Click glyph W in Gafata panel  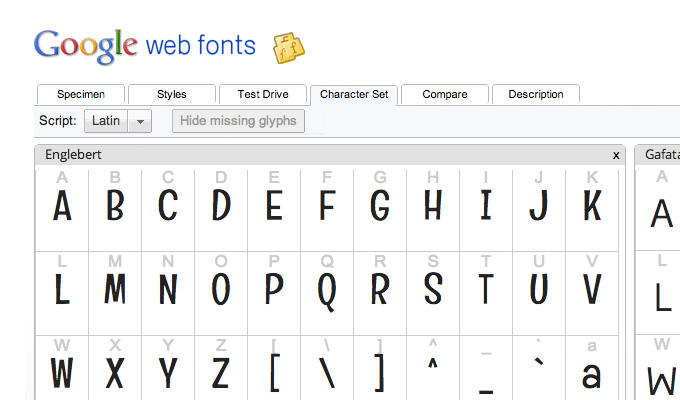[658, 368]
